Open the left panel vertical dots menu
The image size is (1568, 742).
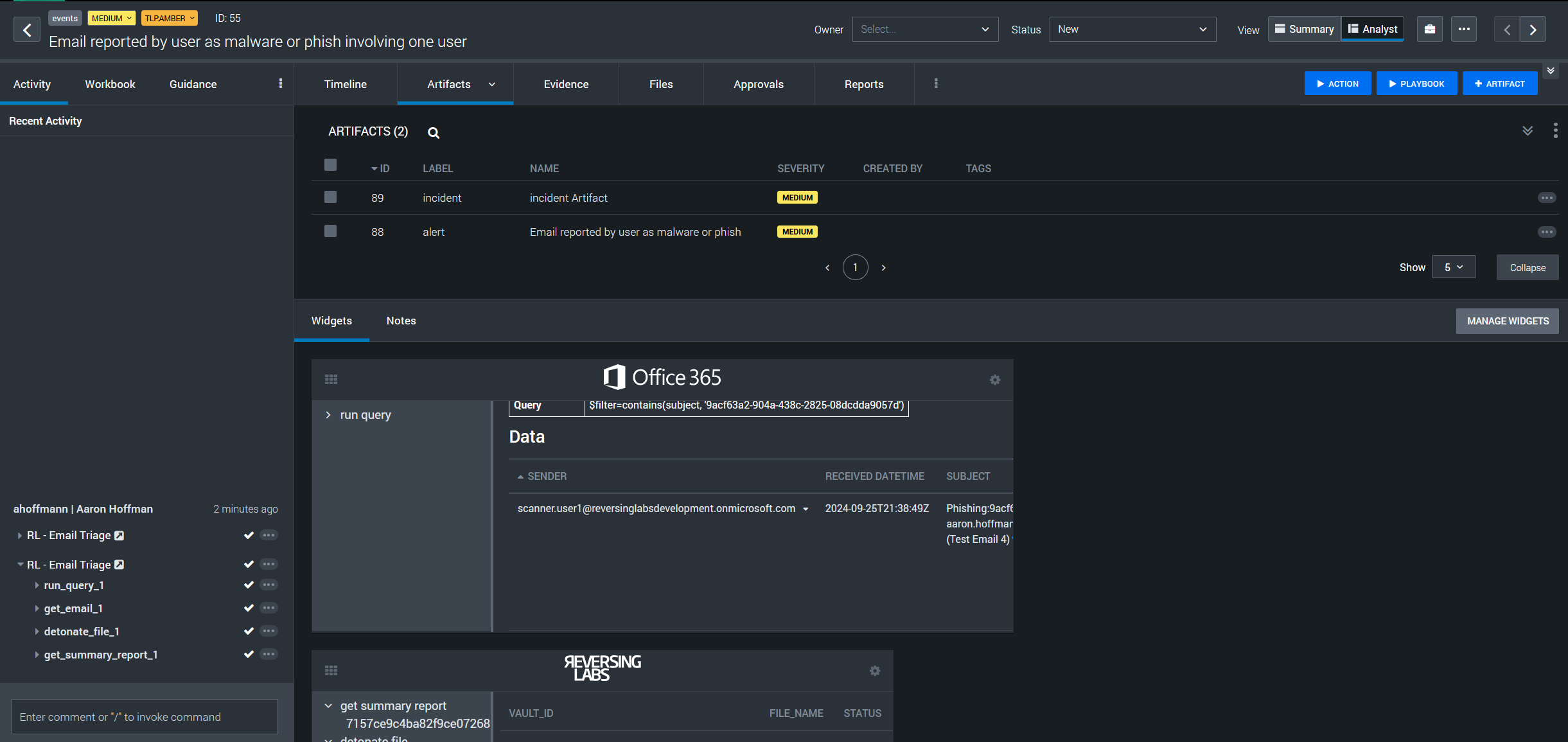pos(281,84)
